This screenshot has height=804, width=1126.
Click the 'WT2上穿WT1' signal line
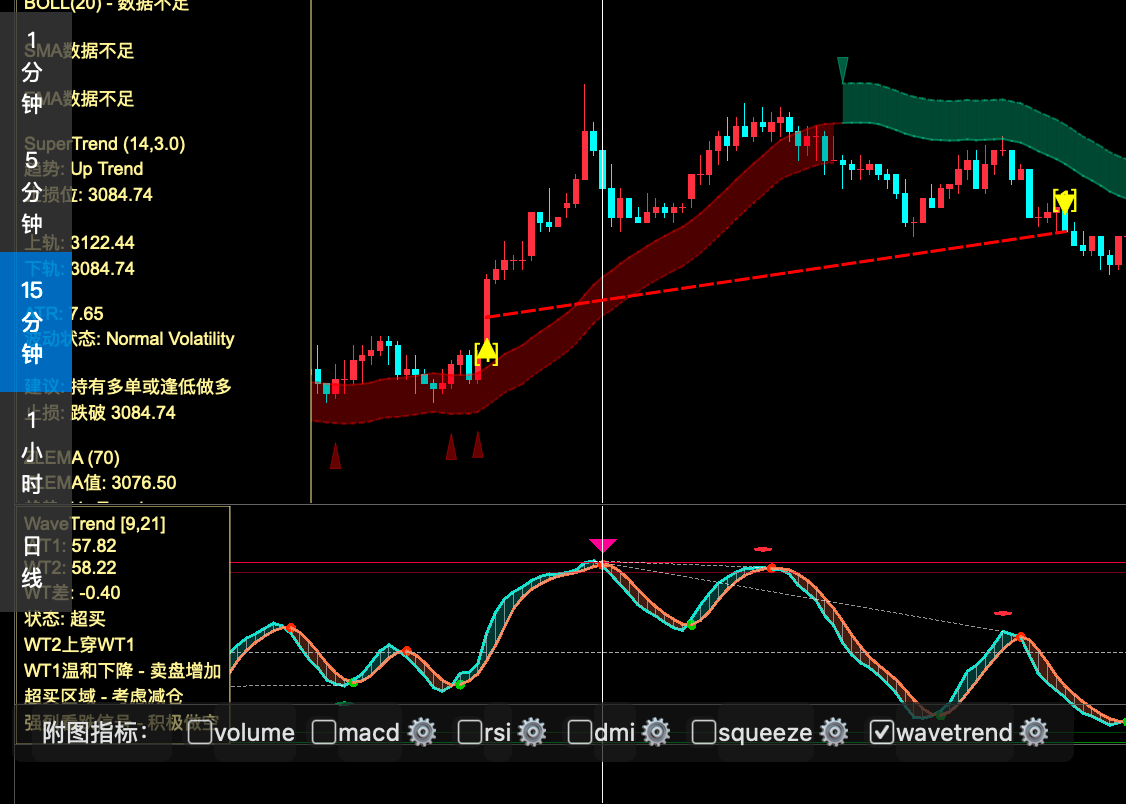pyautogui.click(x=79, y=645)
